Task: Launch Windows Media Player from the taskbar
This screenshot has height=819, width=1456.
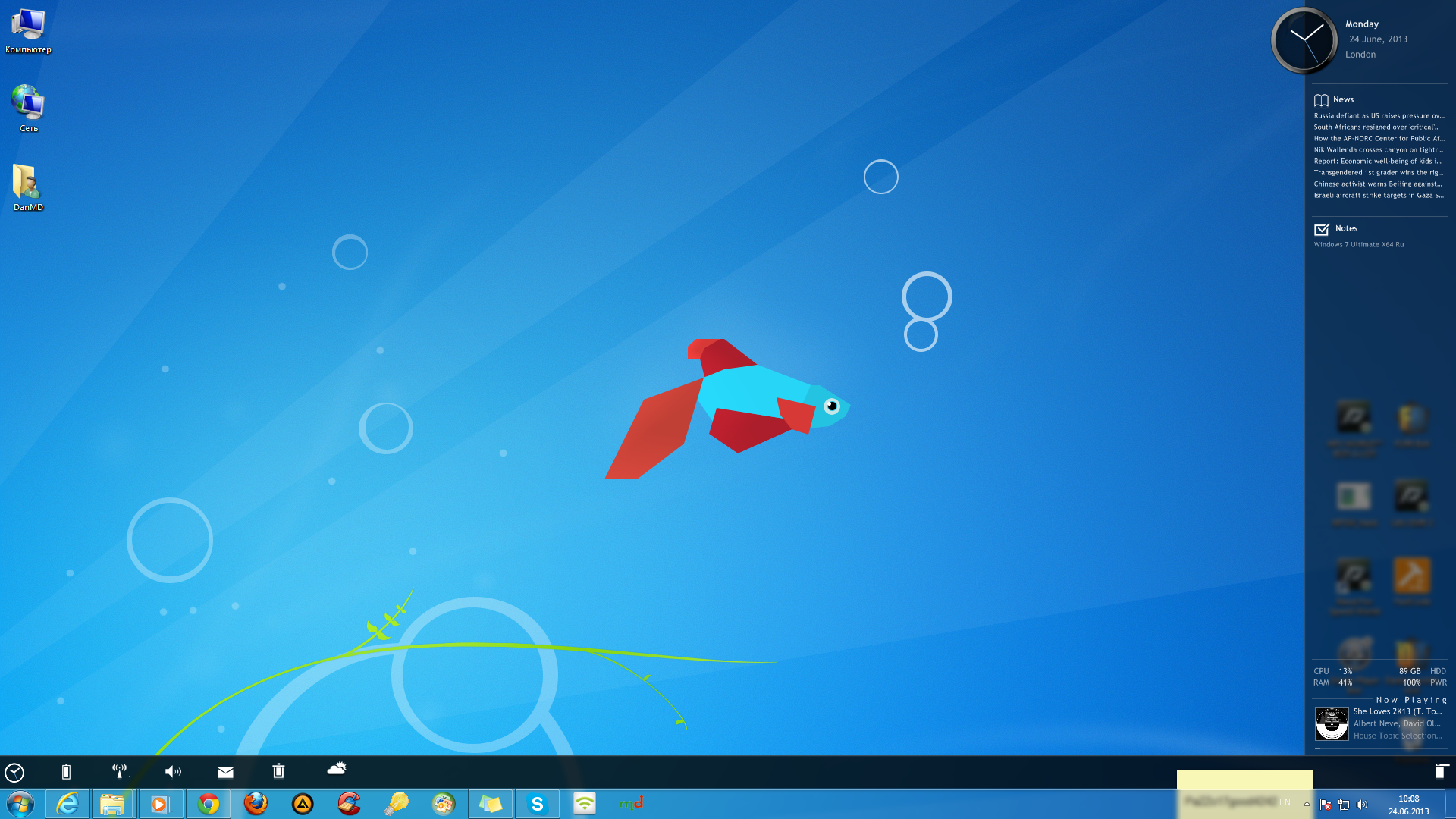Action: 160,804
